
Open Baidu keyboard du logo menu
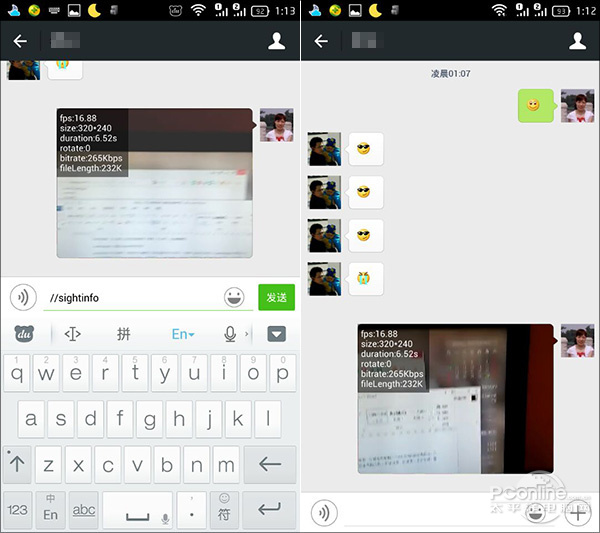point(24,334)
